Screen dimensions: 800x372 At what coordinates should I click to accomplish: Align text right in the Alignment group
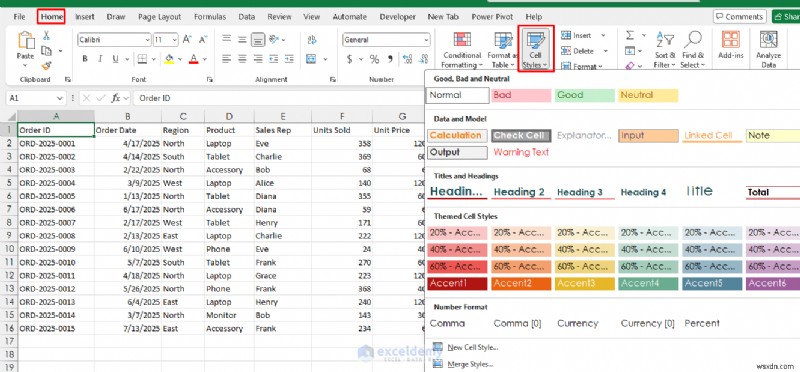pyautogui.click(x=258, y=59)
